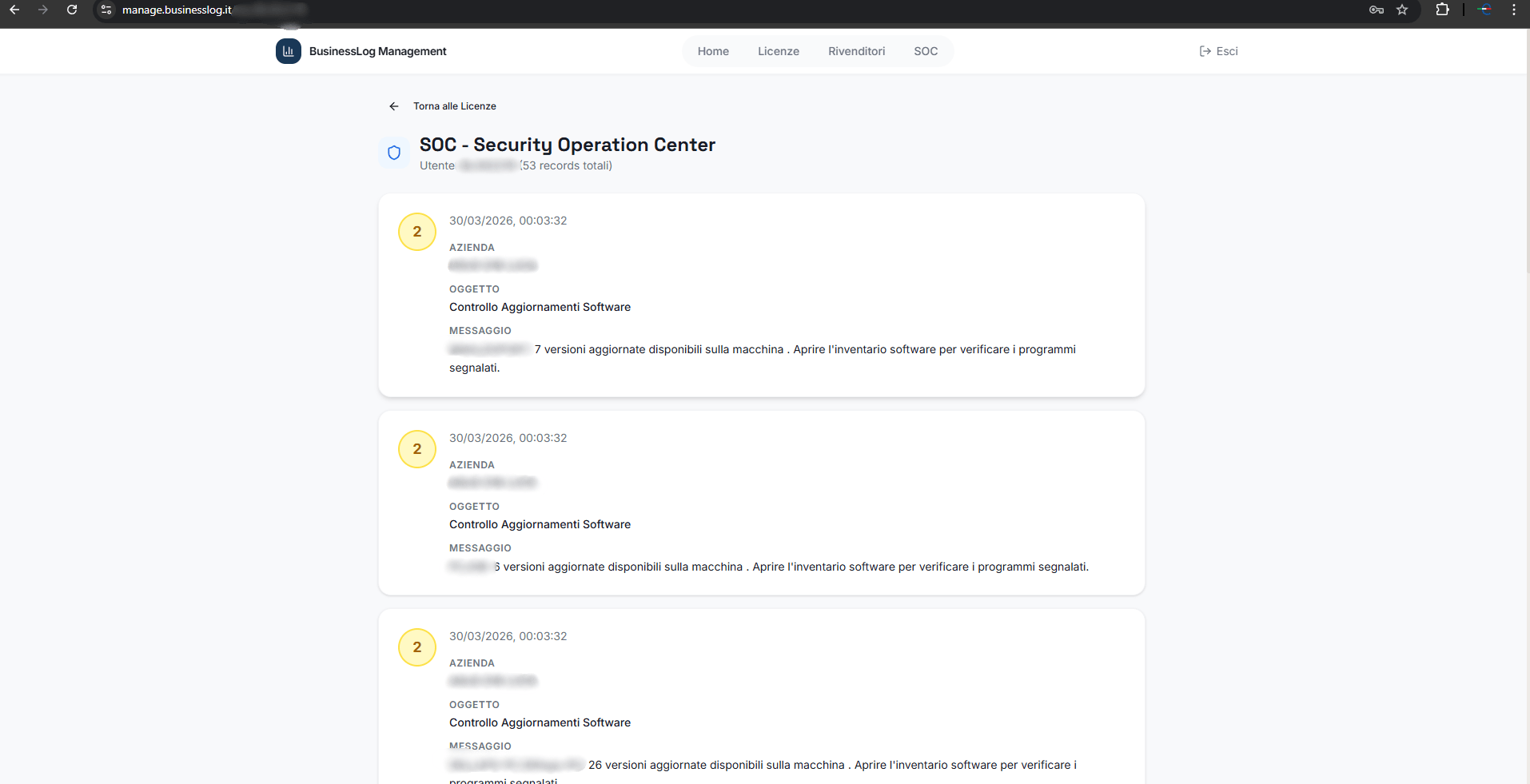1530x784 pixels.
Task: Click the yellow badge on the first notification card
Action: click(416, 232)
